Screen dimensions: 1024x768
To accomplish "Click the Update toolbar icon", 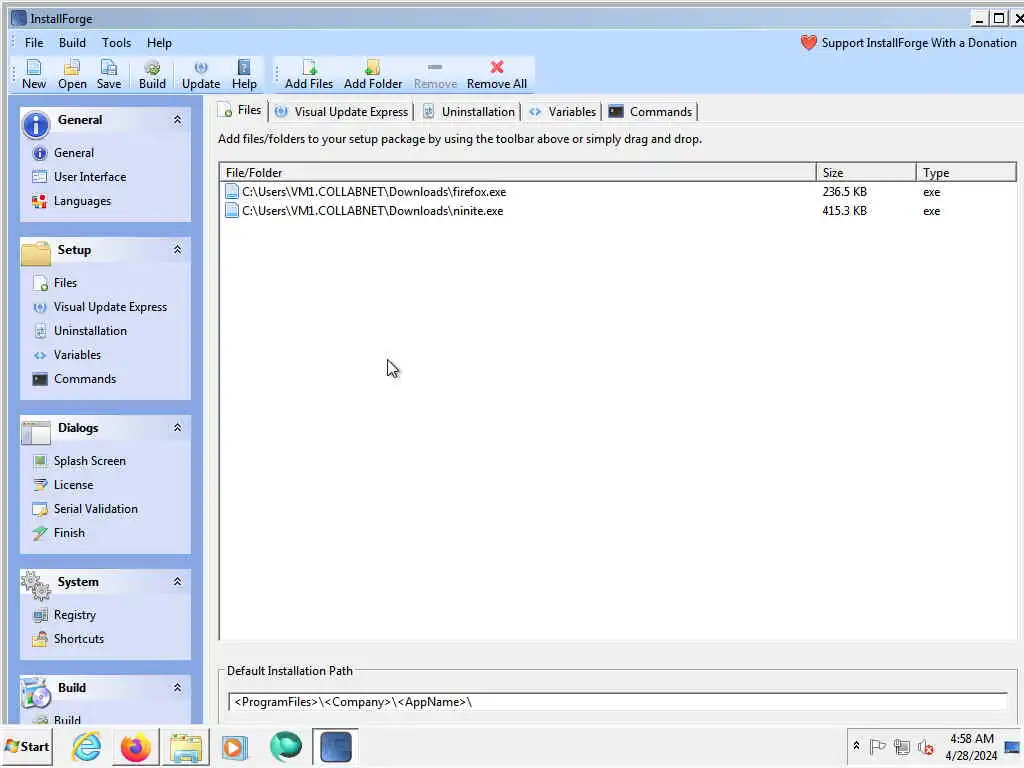I will 201,74.
